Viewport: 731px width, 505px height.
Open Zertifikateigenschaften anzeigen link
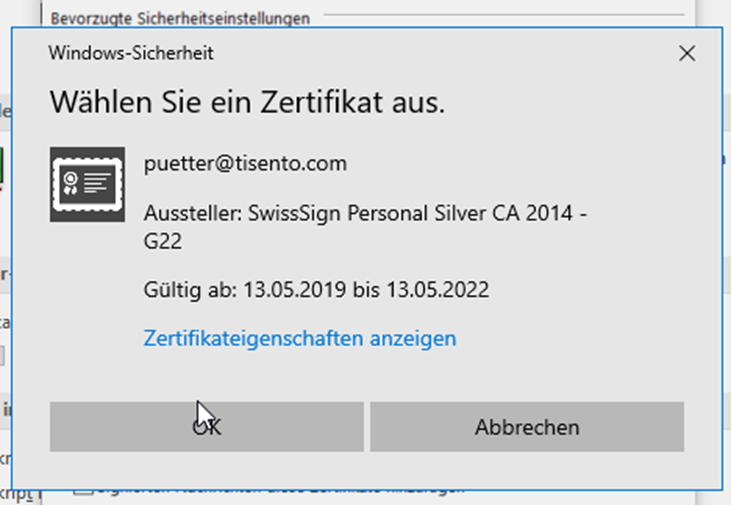tap(300, 339)
